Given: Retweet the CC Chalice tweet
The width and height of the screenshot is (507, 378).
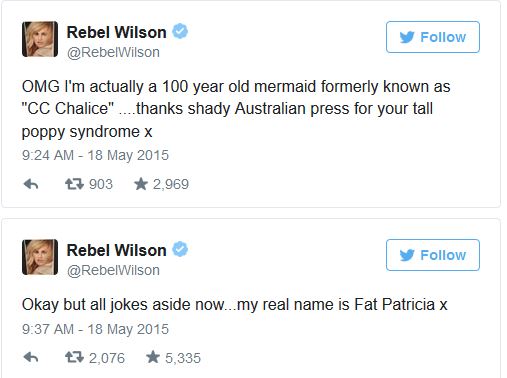Looking at the screenshot, I should pyautogui.click(x=74, y=184).
